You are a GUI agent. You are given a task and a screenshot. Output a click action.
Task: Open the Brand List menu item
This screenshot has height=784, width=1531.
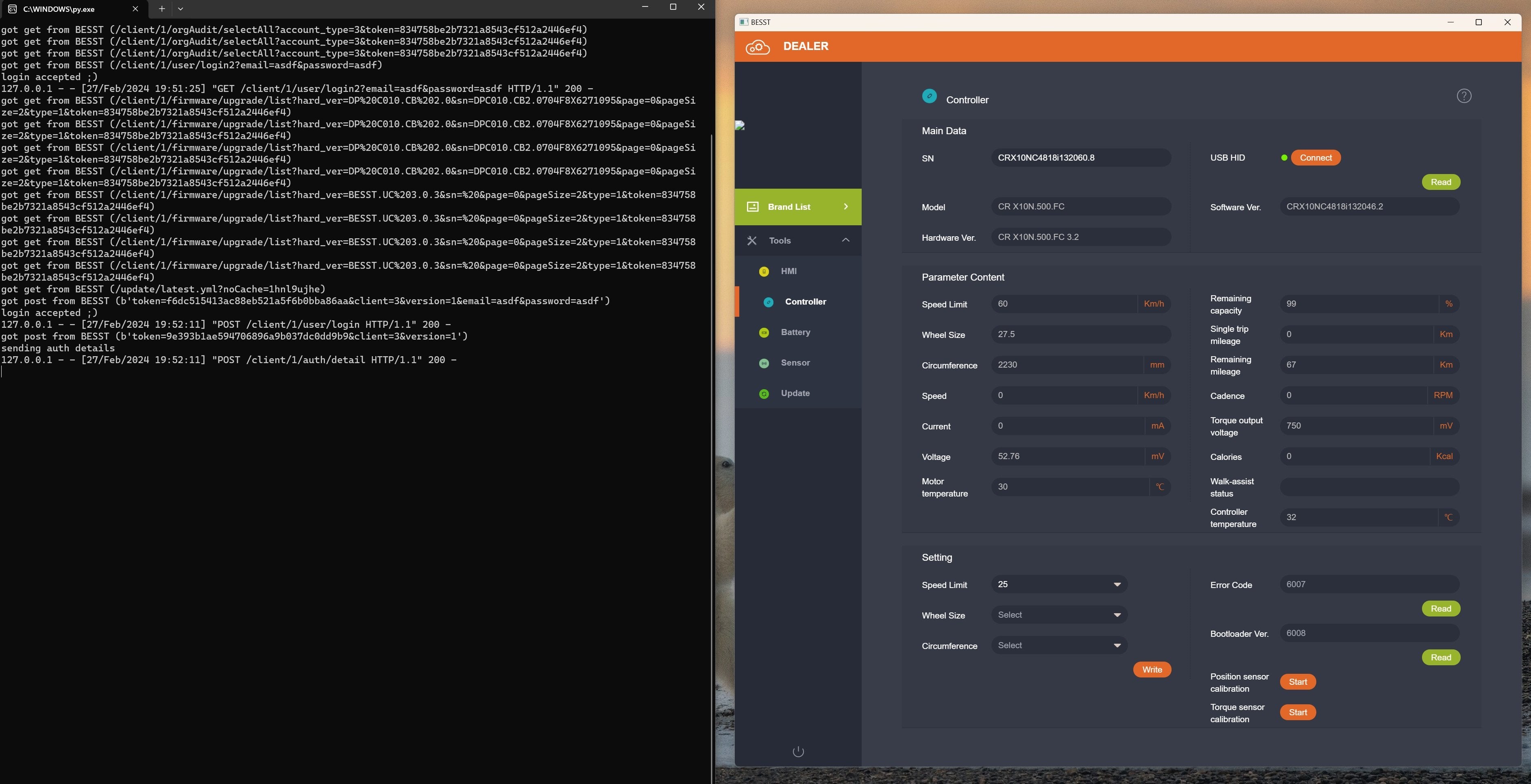click(798, 207)
